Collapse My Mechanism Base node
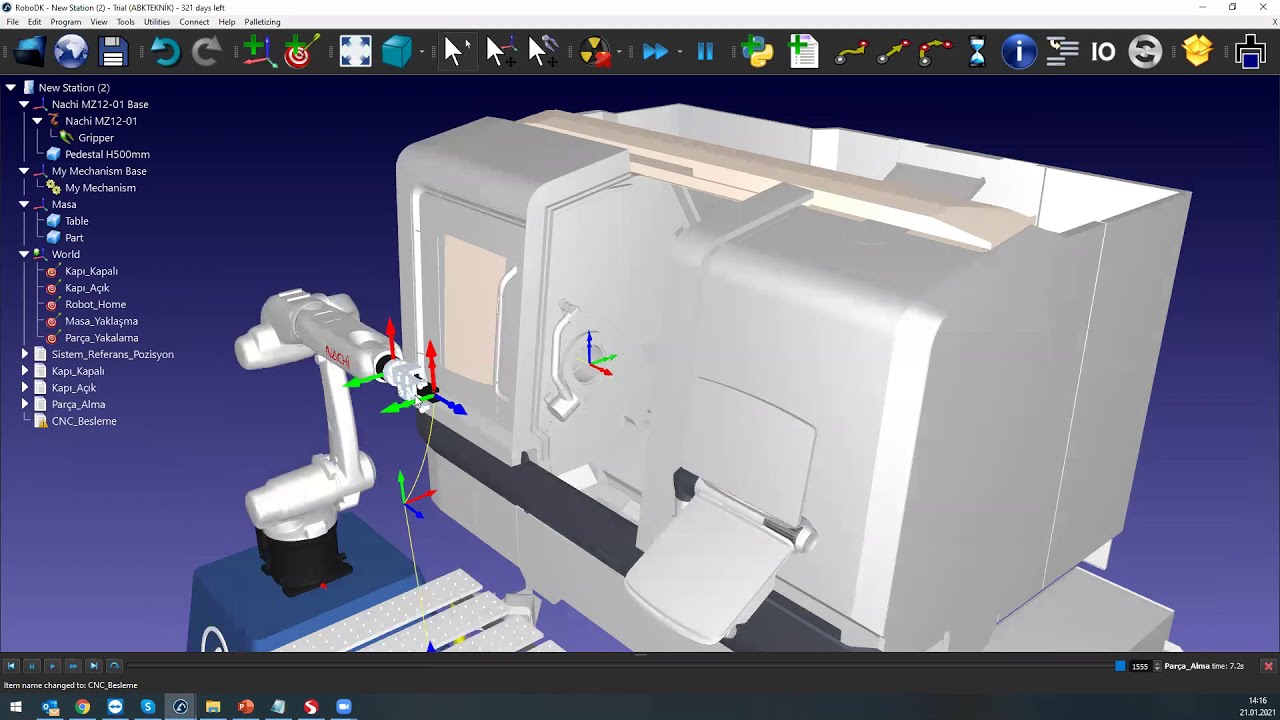1280x720 pixels. [24, 171]
